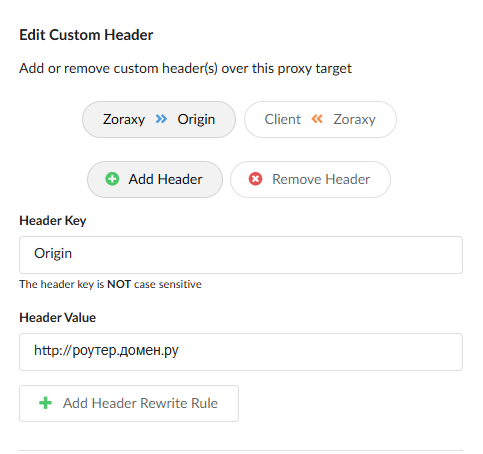Select the Client from Zoraxy direction
Image resolution: width=483 pixels, height=454 pixels.
click(x=320, y=119)
